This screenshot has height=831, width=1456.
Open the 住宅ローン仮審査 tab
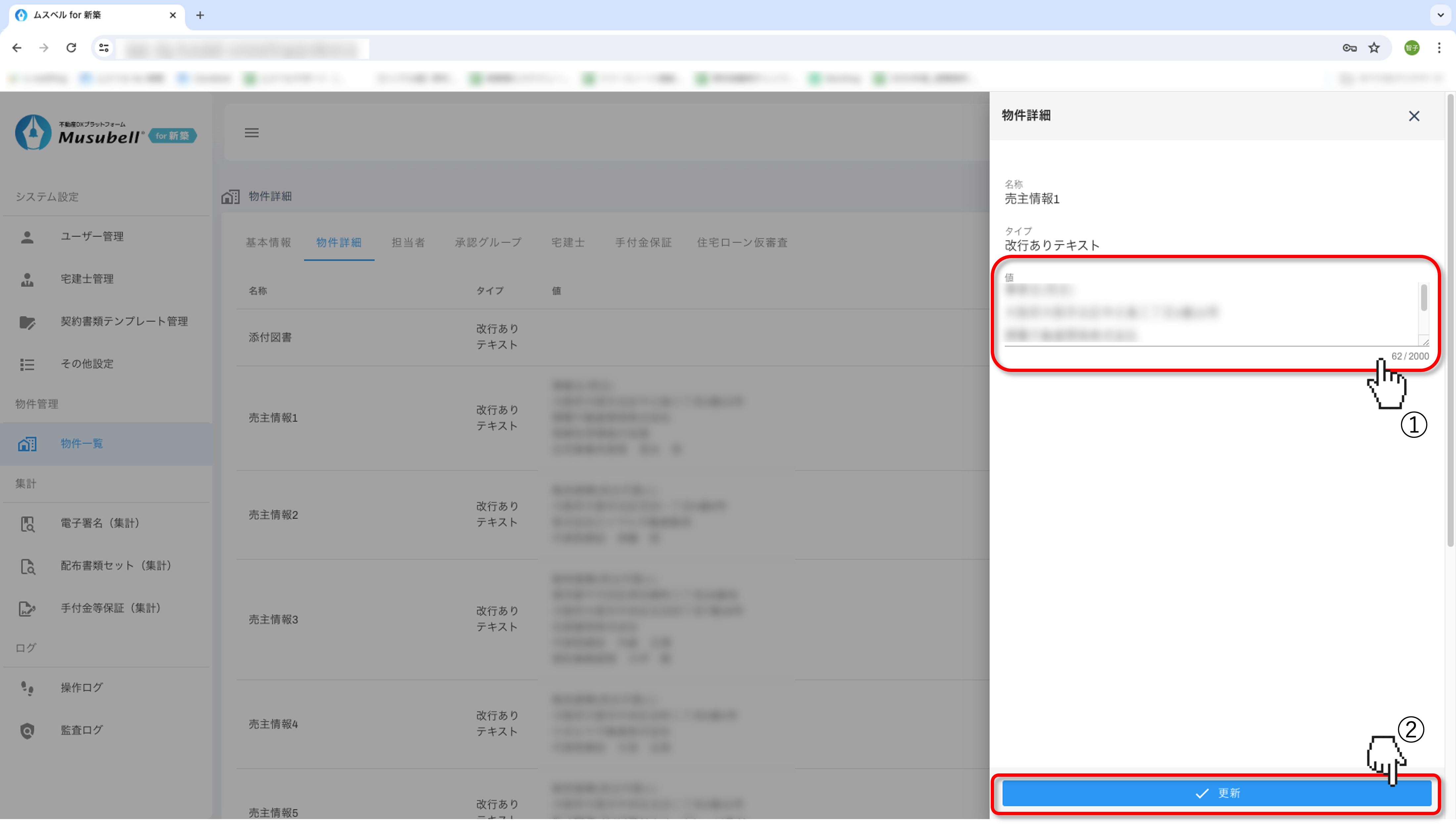pos(742,243)
